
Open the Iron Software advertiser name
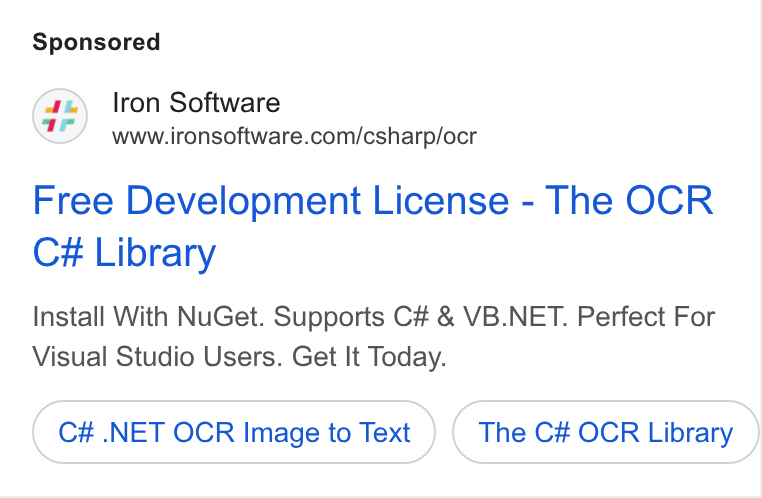coord(196,103)
